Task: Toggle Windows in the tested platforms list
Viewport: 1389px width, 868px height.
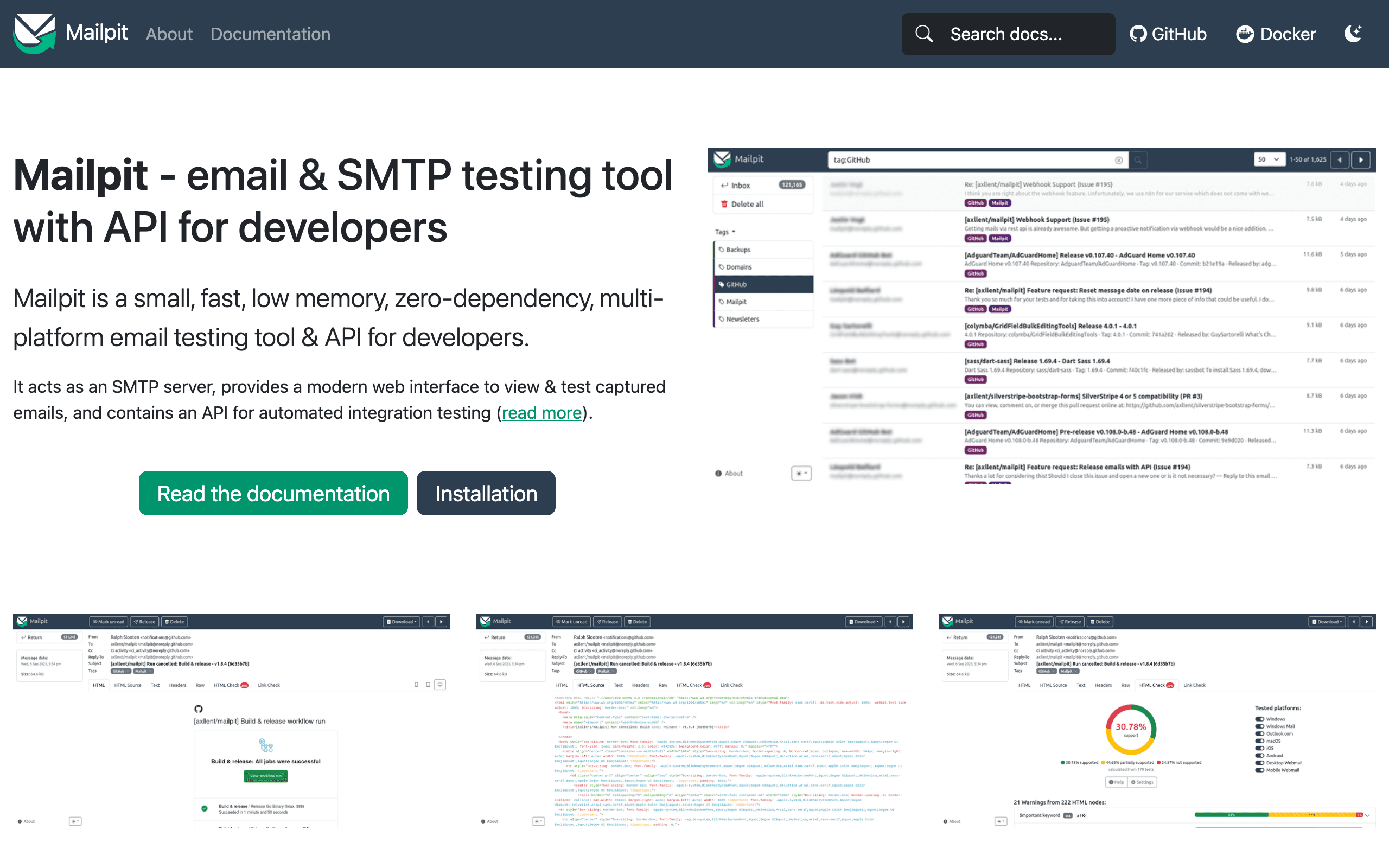Action: (1260, 718)
